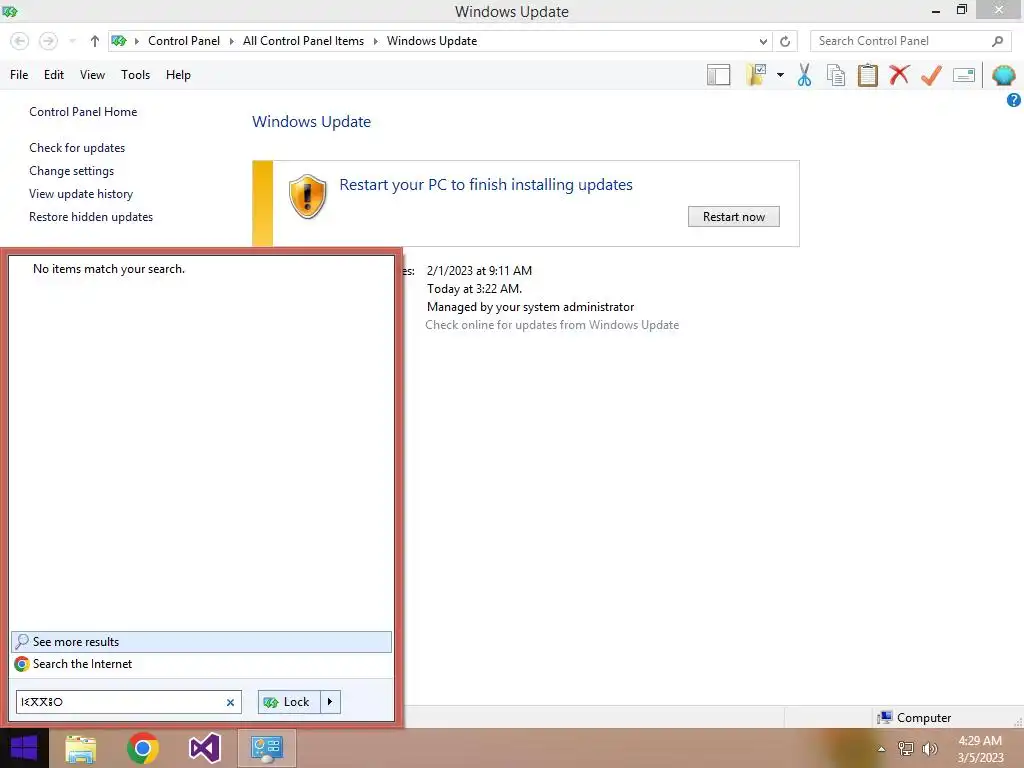
Task: Click the Windows Start button
Action: click(24, 748)
